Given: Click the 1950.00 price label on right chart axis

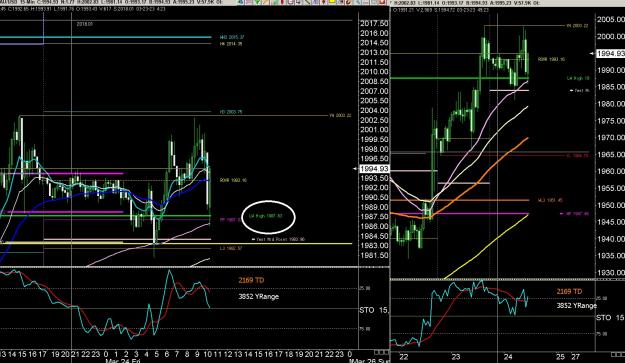Looking at the screenshot, I should click(611, 205).
